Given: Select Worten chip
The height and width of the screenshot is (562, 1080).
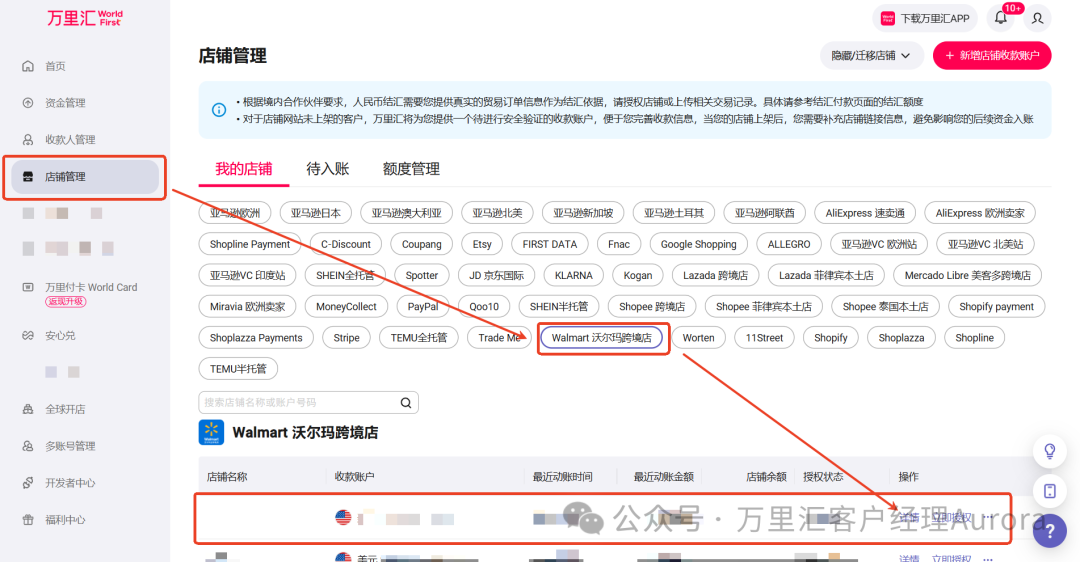Looking at the screenshot, I should tap(698, 337).
